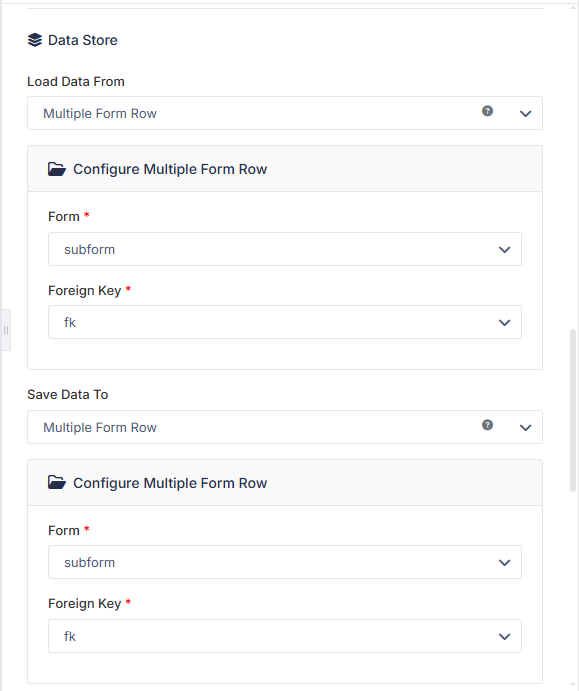The height and width of the screenshot is (691, 579).
Task: Click the Save Data To Multiple Form Row selector
Action: [x=285, y=427]
